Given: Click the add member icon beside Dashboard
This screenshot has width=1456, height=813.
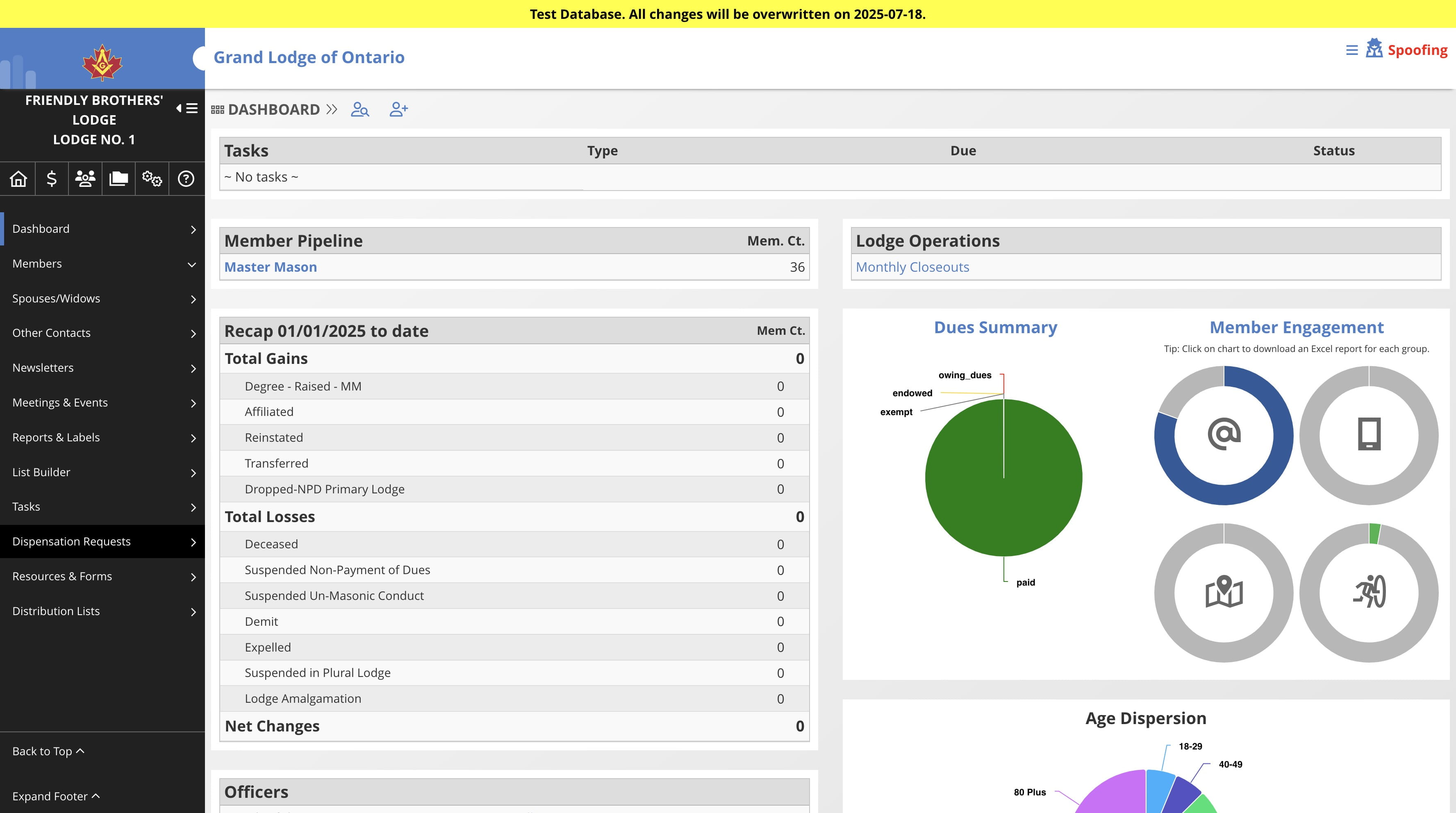Looking at the screenshot, I should pyautogui.click(x=398, y=109).
